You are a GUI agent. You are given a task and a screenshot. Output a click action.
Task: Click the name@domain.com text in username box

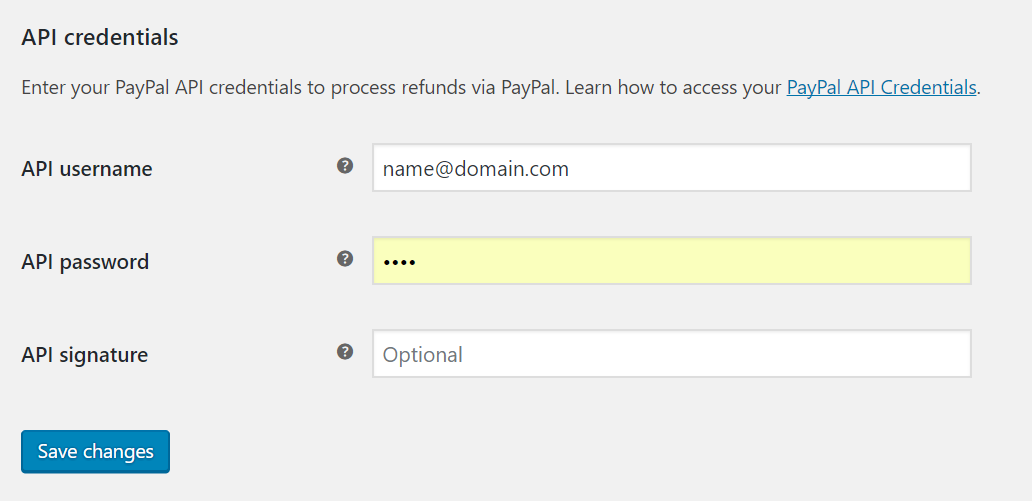pyautogui.click(x=476, y=169)
